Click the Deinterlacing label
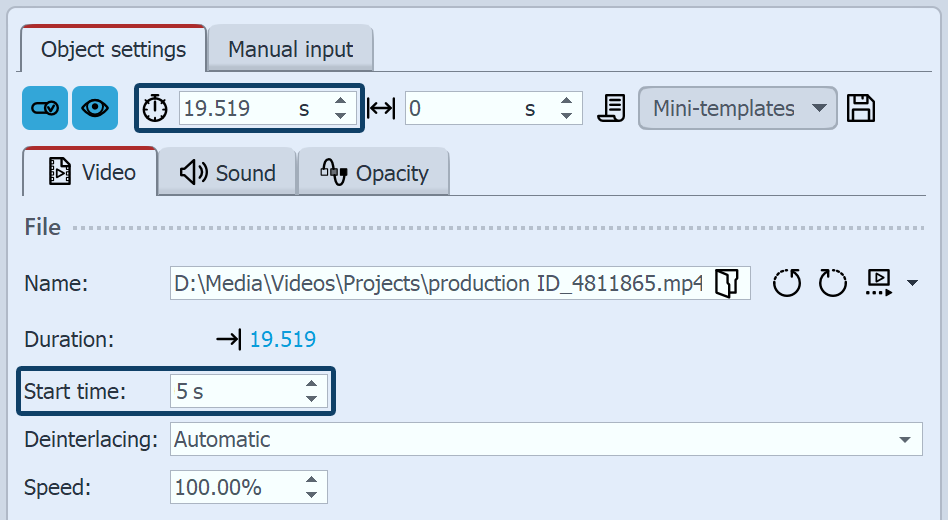 91,440
